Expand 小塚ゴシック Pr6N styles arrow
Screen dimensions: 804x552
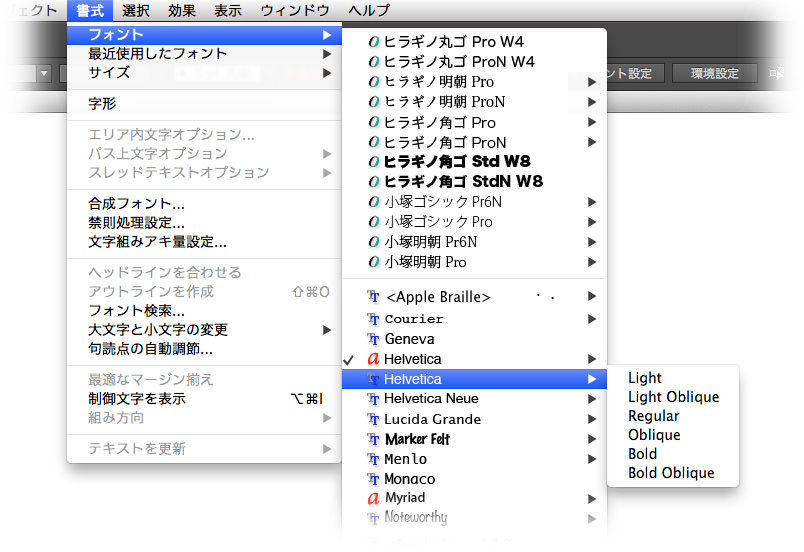[x=592, y=202]
